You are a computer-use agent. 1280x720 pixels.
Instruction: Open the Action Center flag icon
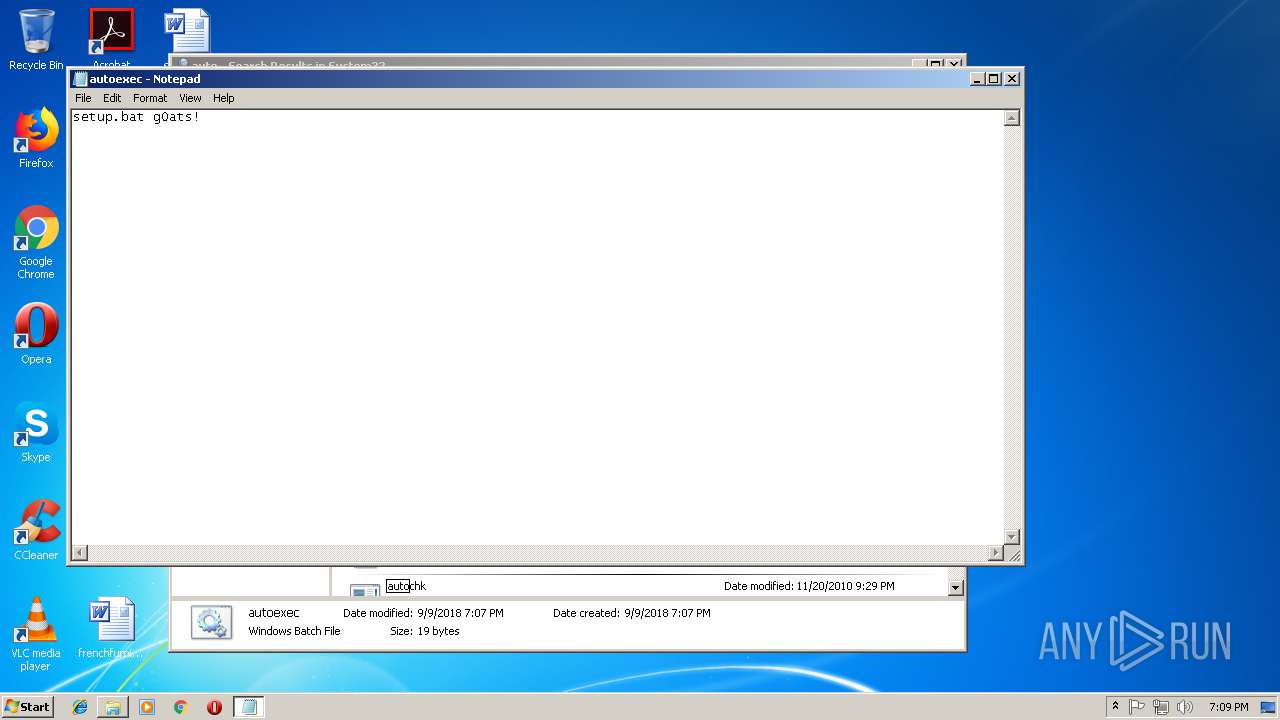1137,707
